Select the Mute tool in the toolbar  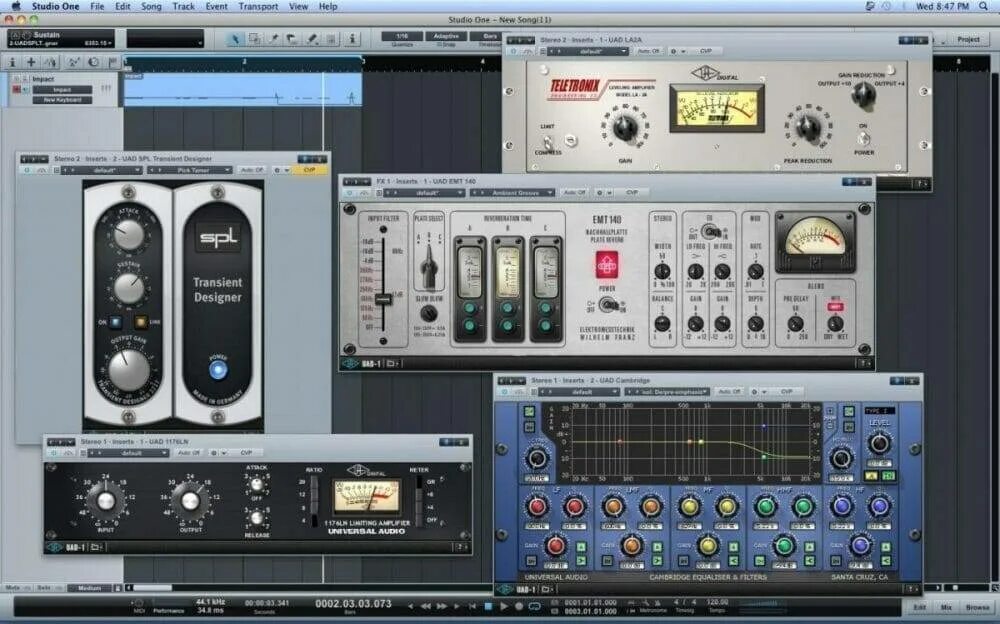[331, 39]
